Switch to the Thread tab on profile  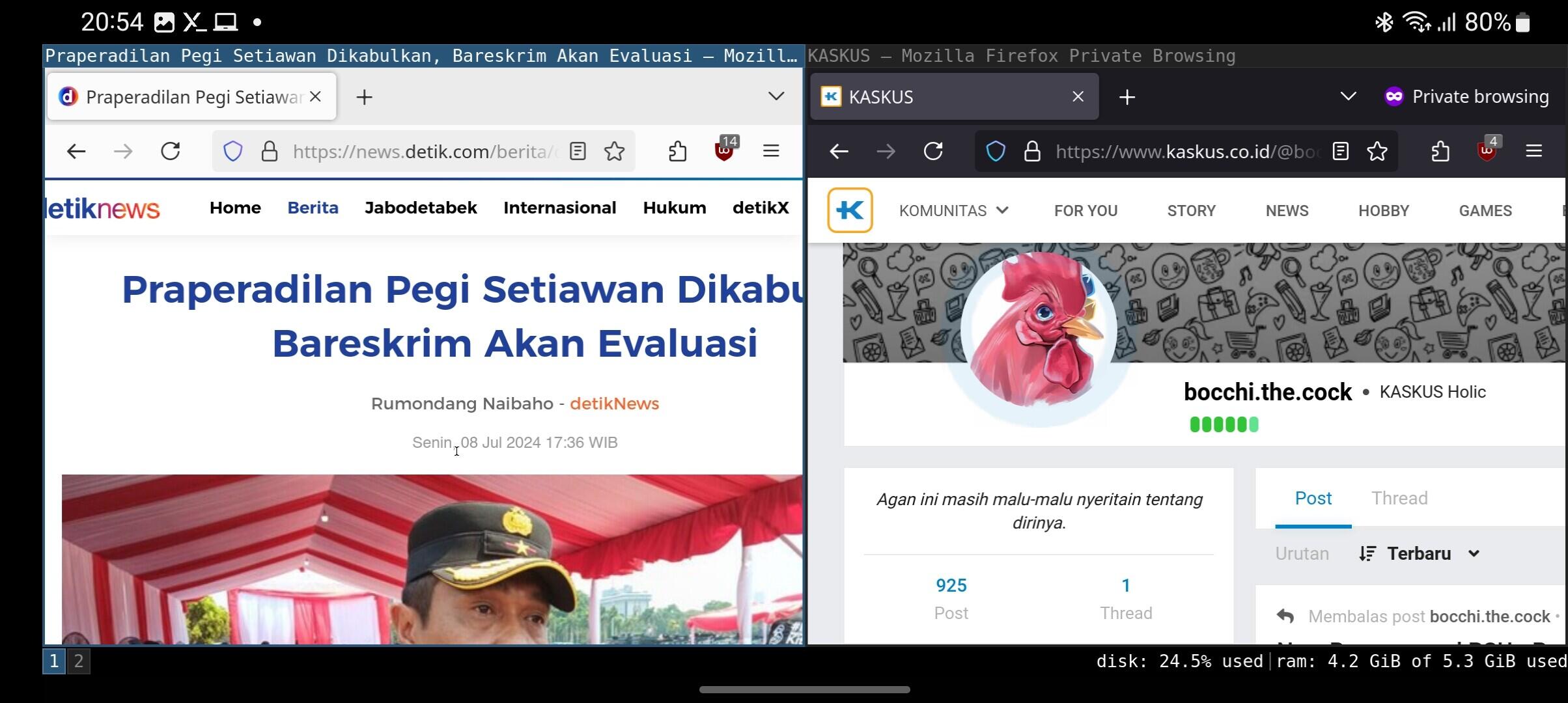[1399, 498]
